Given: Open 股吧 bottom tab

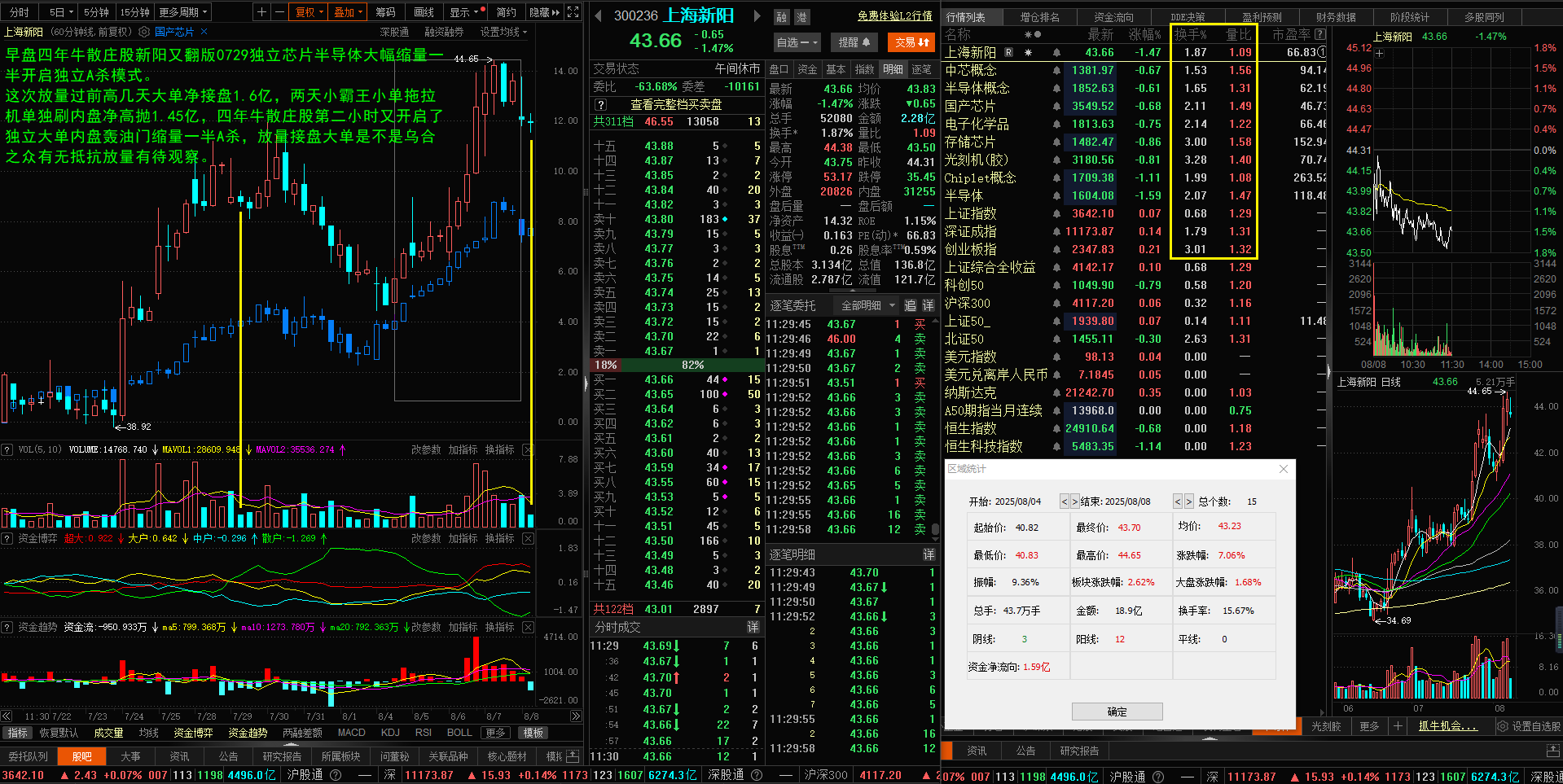Looking at the screenshot, I should (81, 756).
